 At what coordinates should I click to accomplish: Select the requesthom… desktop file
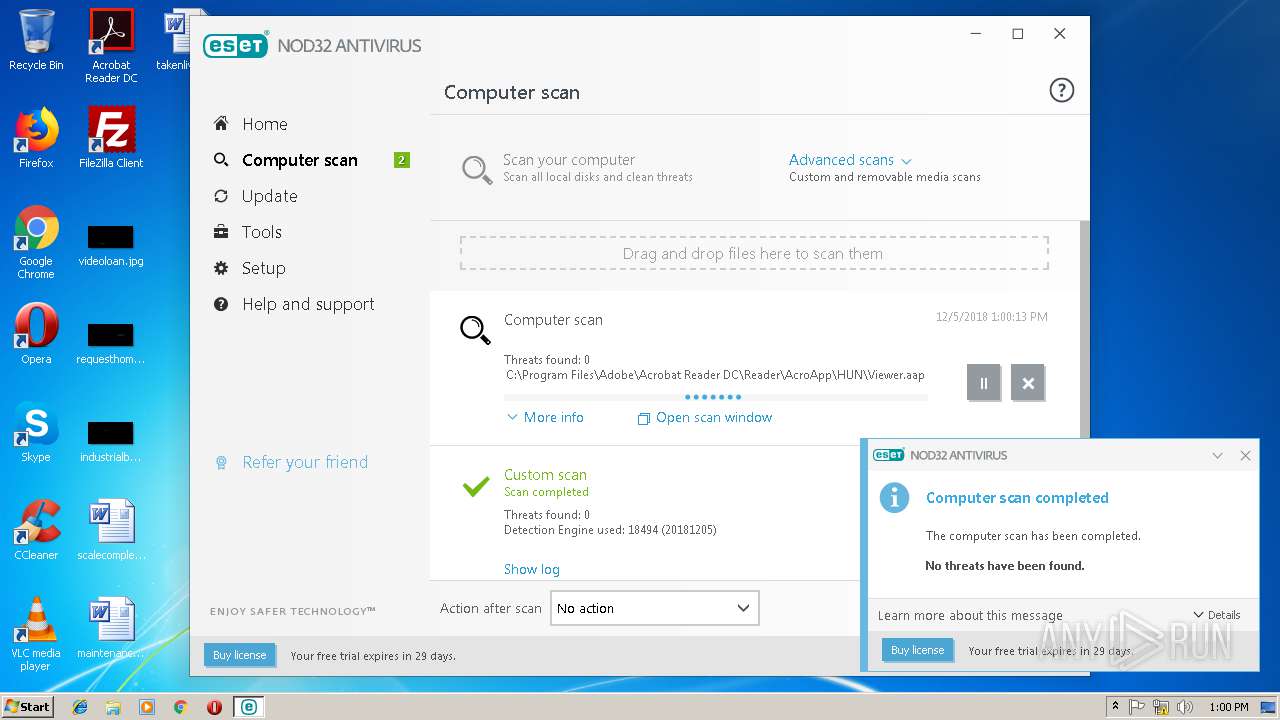pyautogui.click(x=111, y=344)
